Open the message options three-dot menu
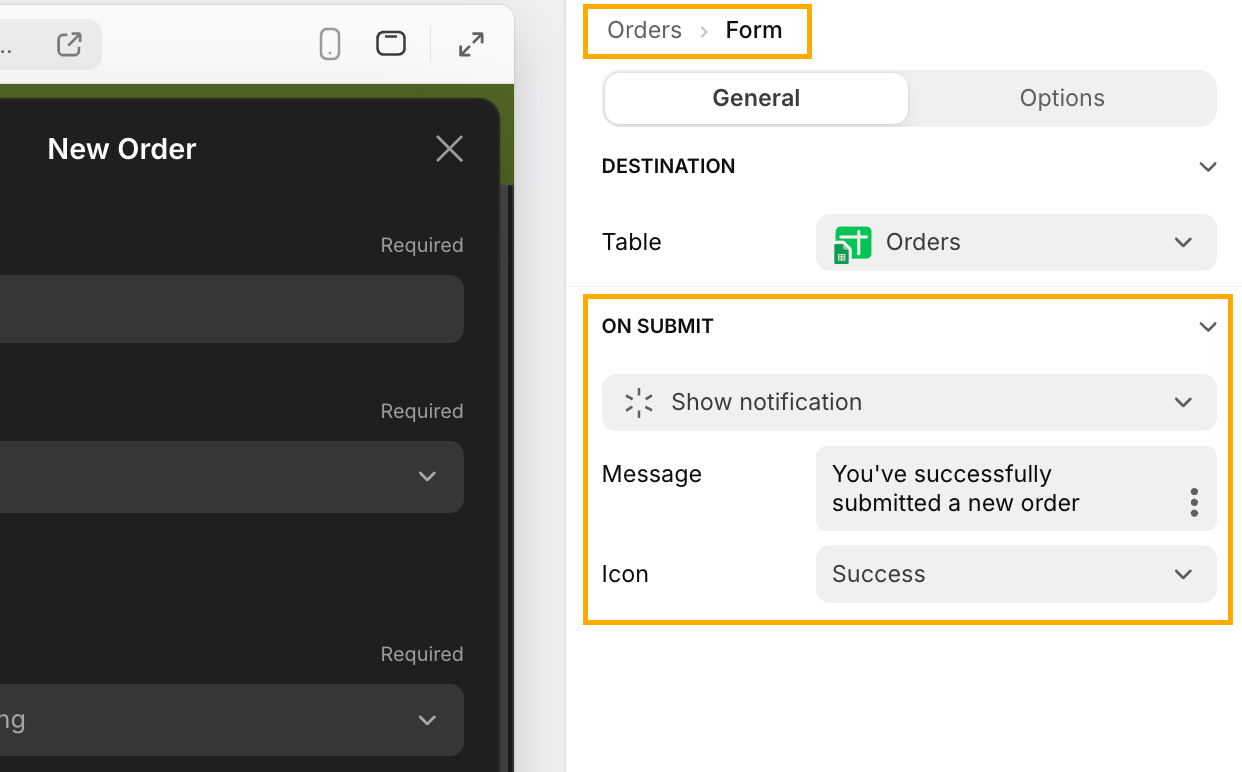 click(x=1194, y=502)
